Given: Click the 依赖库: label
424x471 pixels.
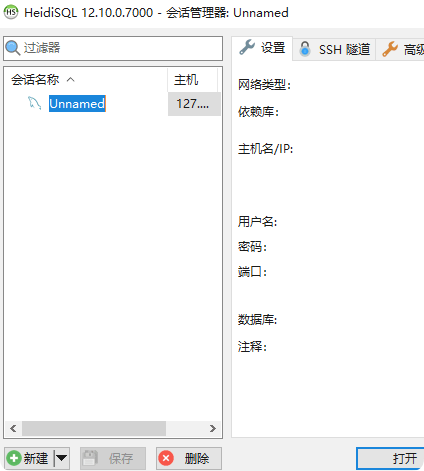Looking at the screenshot, I should click(x=258, y=112).
